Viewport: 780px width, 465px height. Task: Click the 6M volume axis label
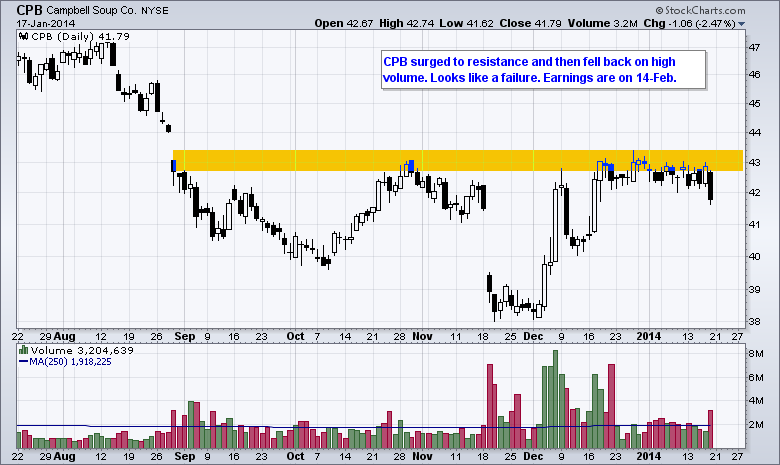(756, 377)
